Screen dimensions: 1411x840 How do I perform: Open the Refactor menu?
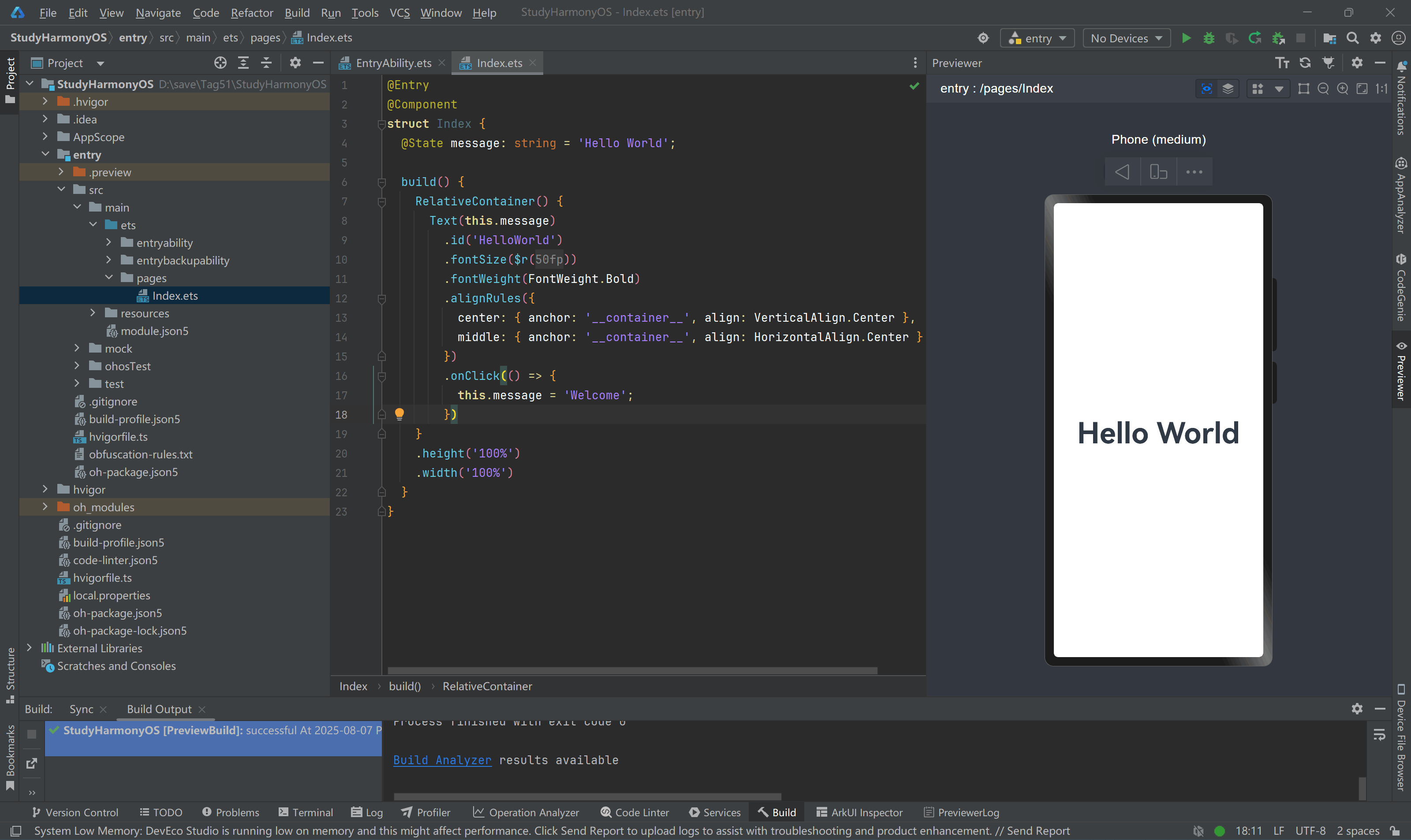click(x=251, y=12)
